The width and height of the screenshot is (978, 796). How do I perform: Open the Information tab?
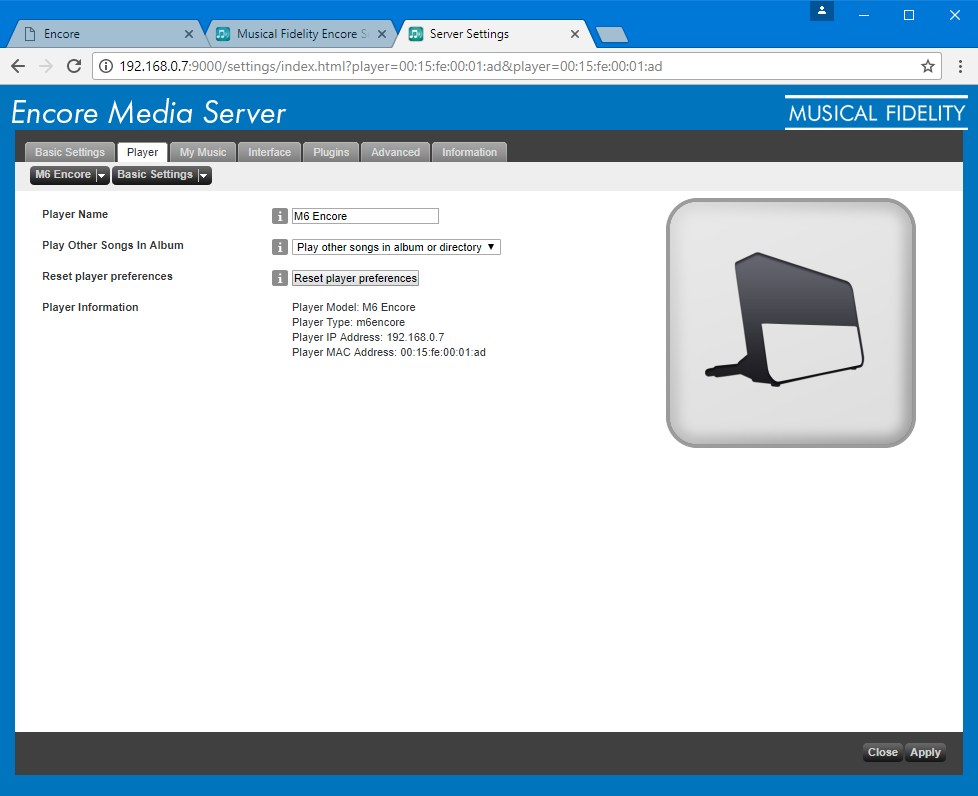(469, 152)
